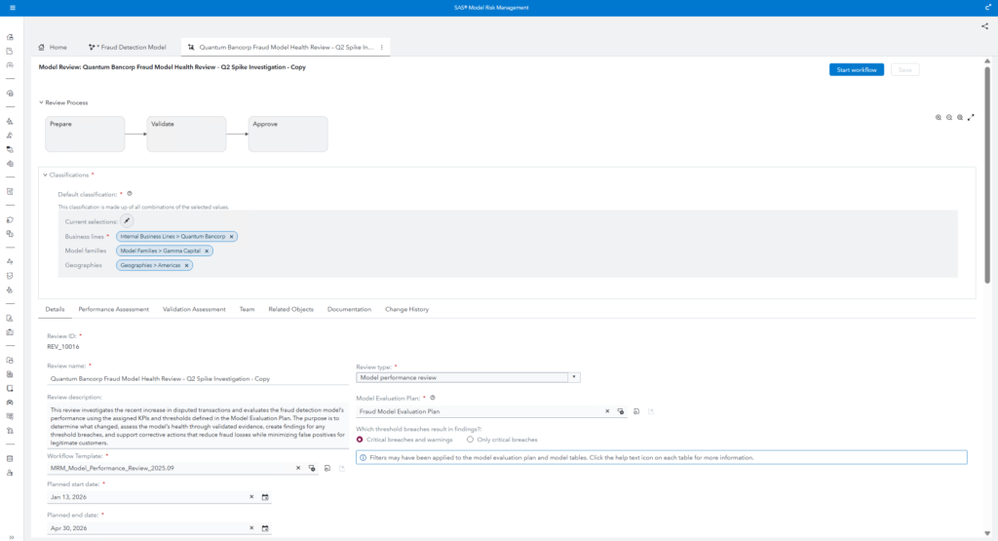The image size is (998, 541).
Task: Clear the Model Evaluation Plan field
Action: tap(607, 411)
